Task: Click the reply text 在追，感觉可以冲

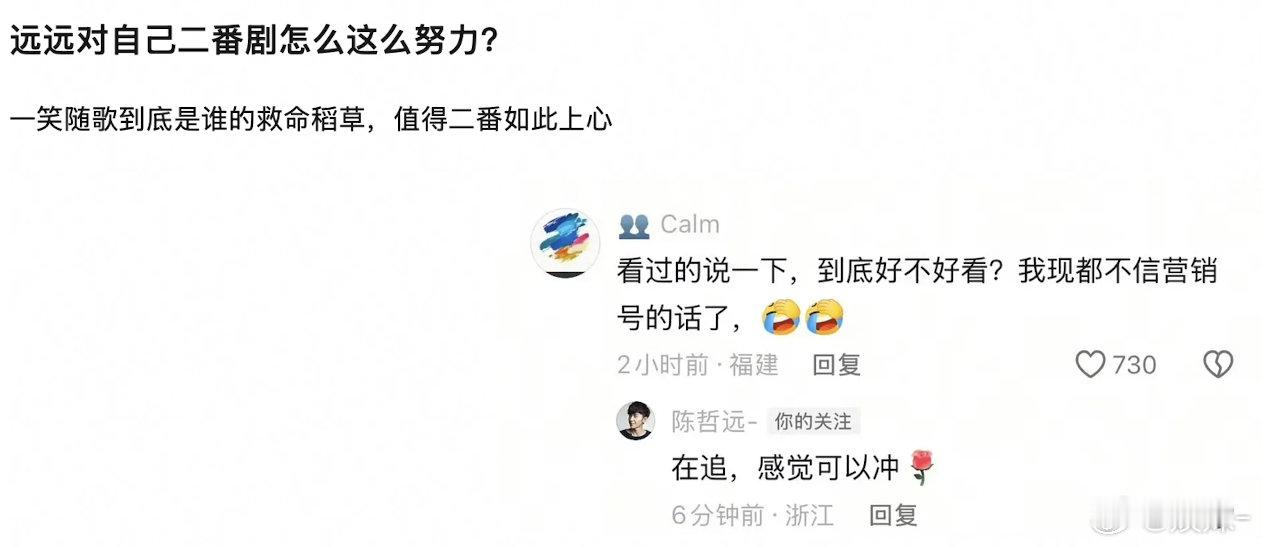Action: click(788, 468)
